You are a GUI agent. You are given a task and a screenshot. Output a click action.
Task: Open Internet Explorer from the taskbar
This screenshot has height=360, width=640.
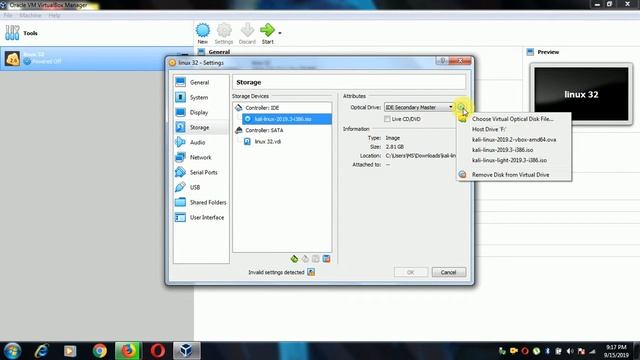(41, 351)
